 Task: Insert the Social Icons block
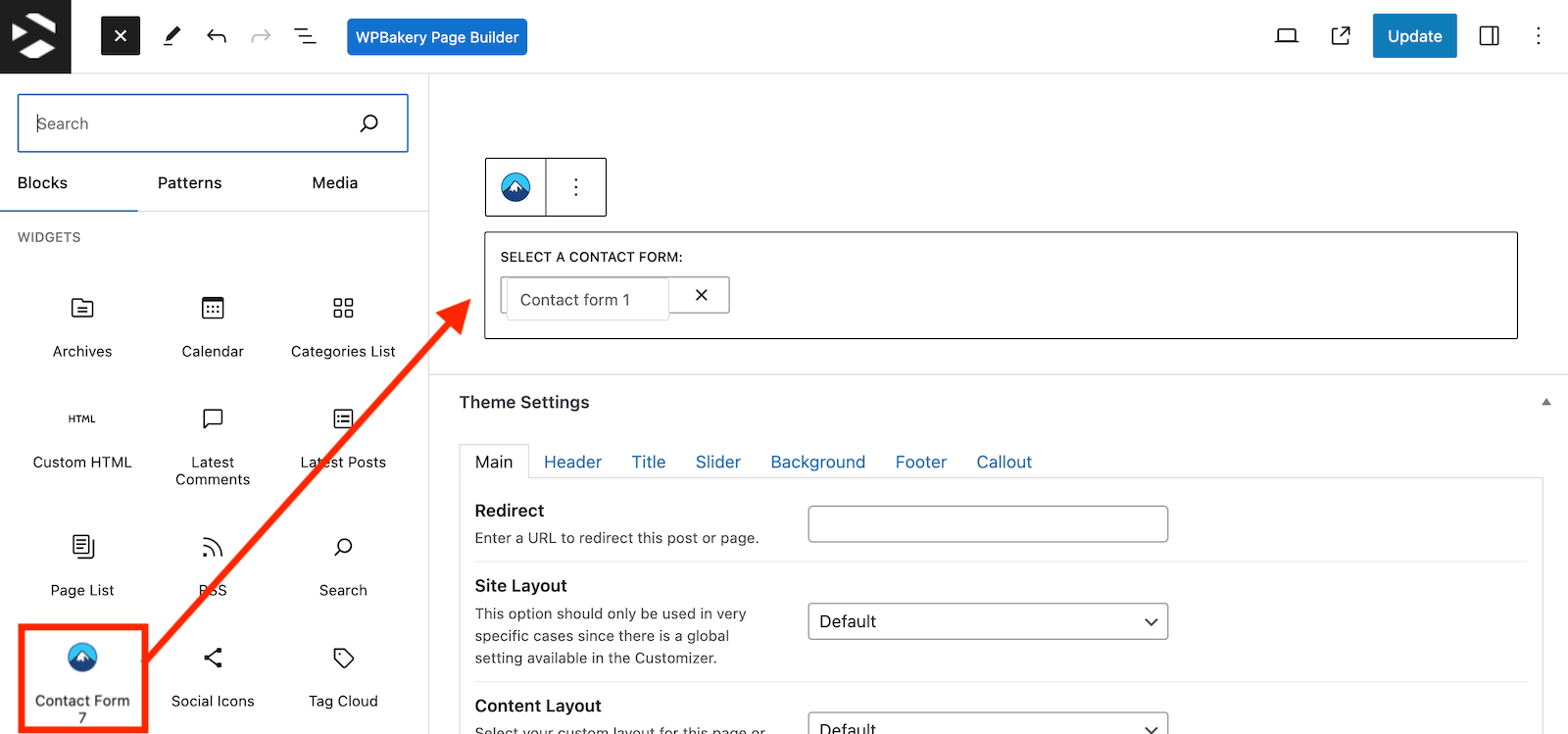coord(213,677)
